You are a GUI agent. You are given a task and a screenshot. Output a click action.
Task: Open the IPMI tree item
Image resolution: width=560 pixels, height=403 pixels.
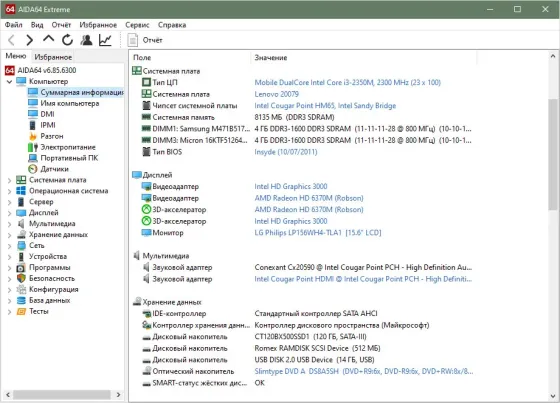tap(48, 125)
